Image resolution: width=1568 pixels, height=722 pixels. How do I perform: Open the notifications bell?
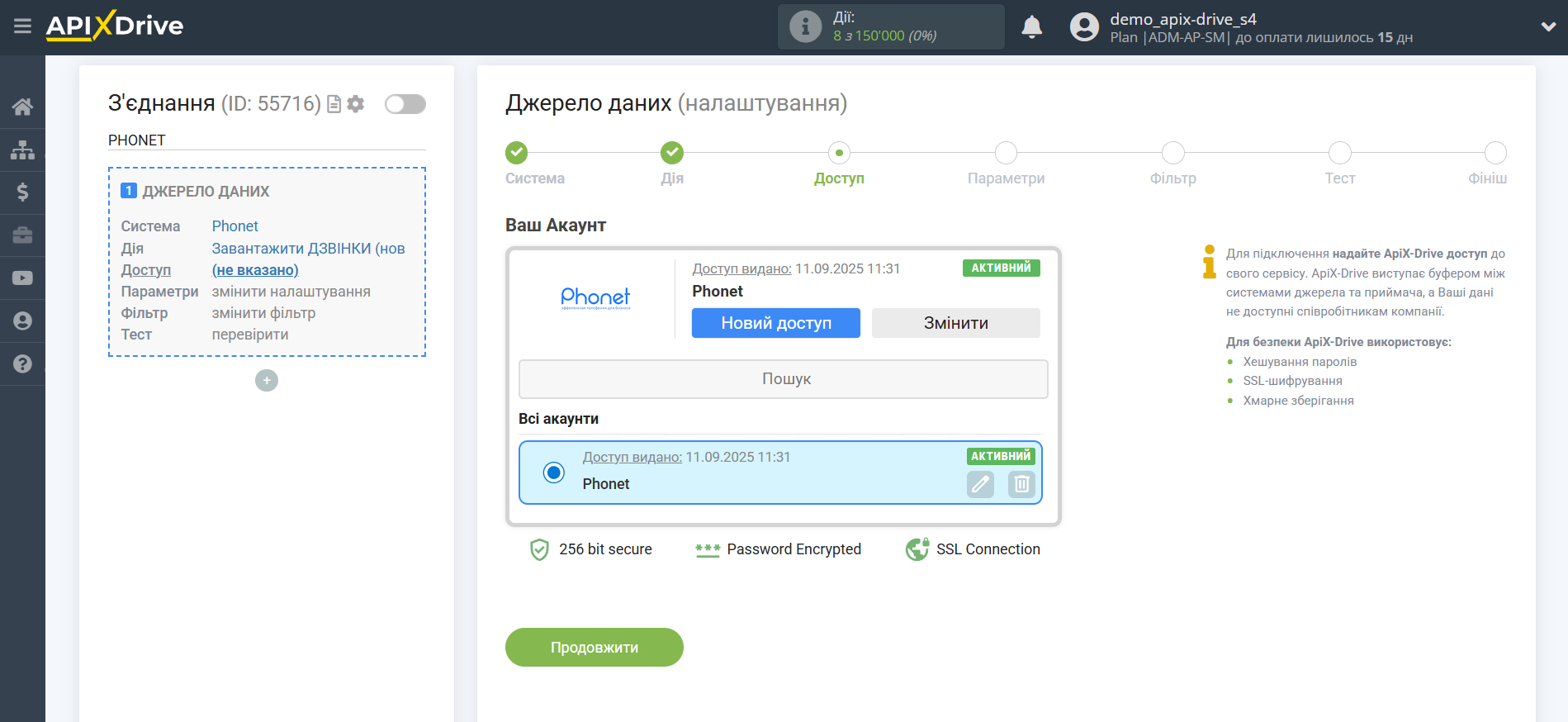(1031, 27)
